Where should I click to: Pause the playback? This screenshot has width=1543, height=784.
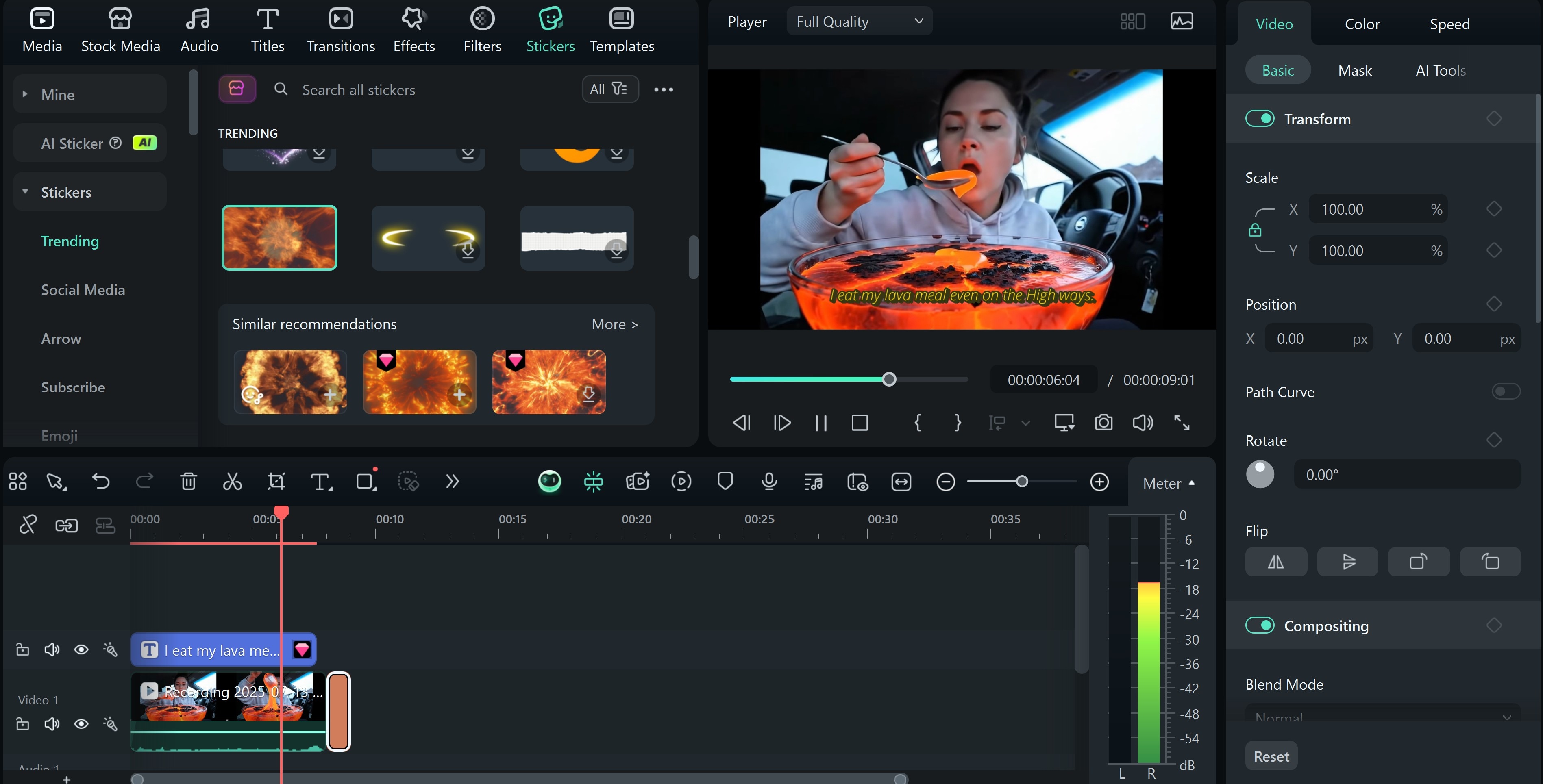(820, 423)
